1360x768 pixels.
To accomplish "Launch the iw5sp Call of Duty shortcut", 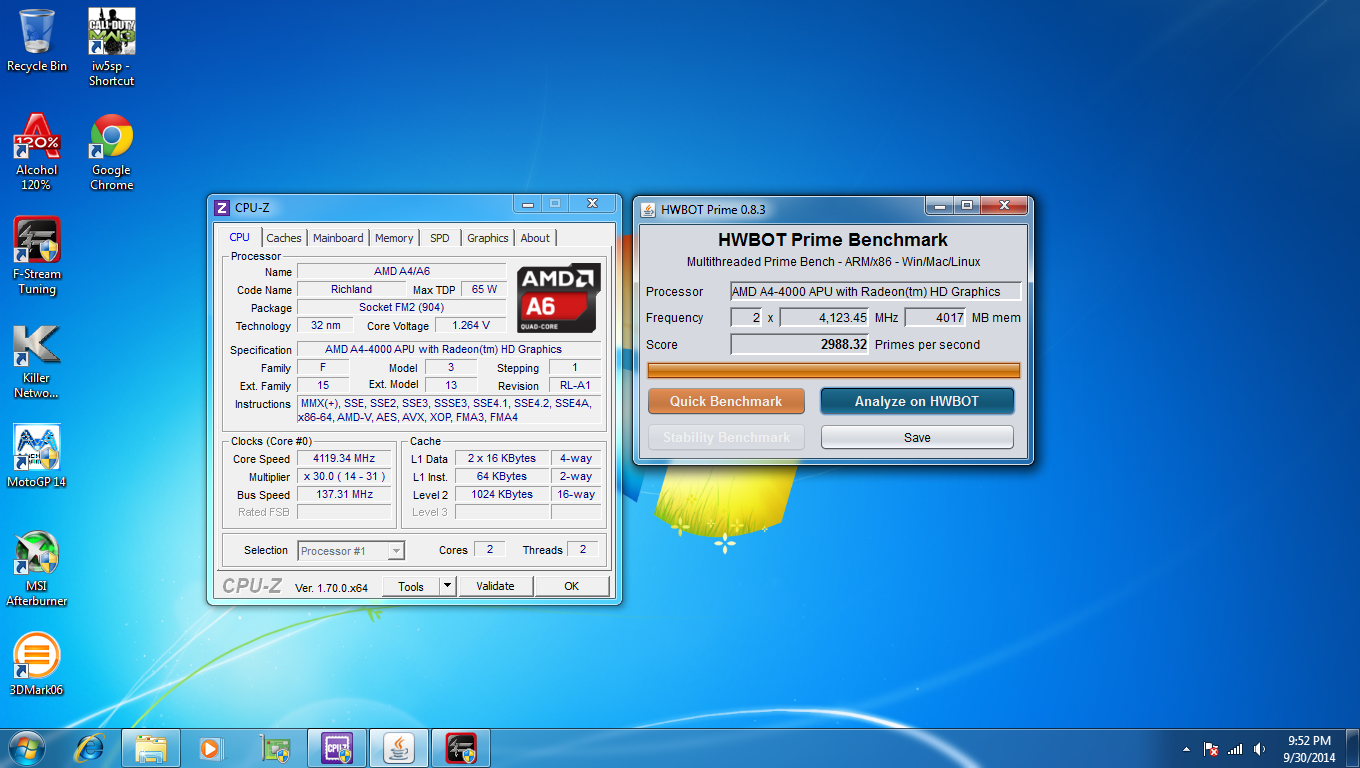I will pyautogui.click(x=112, y=47).
